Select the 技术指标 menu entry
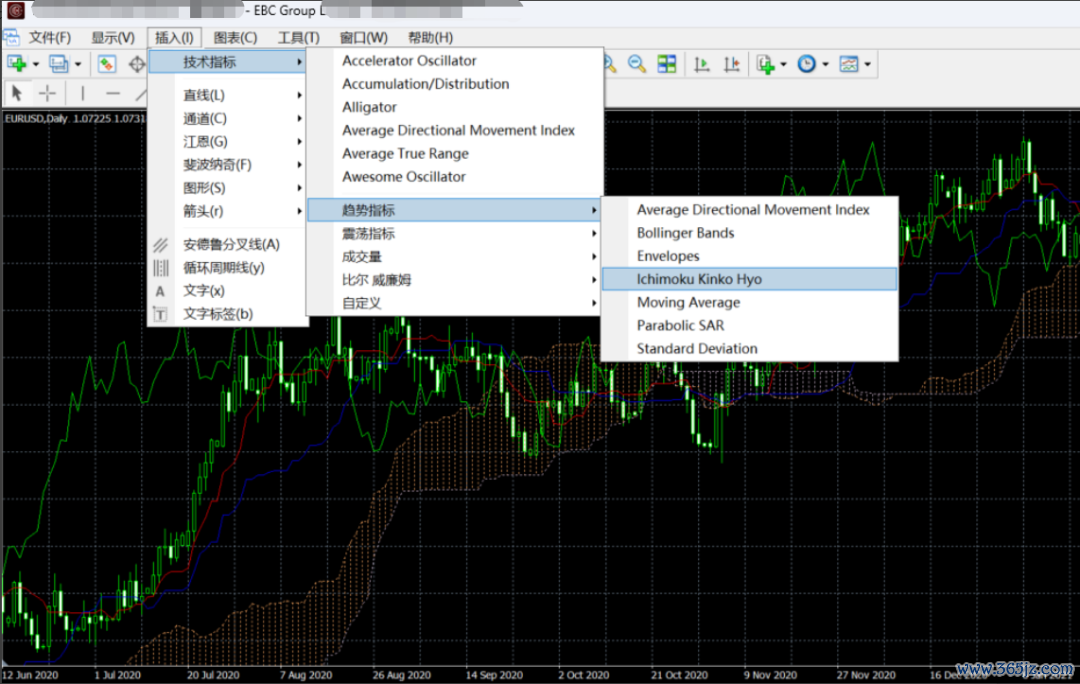 point(227,62)
